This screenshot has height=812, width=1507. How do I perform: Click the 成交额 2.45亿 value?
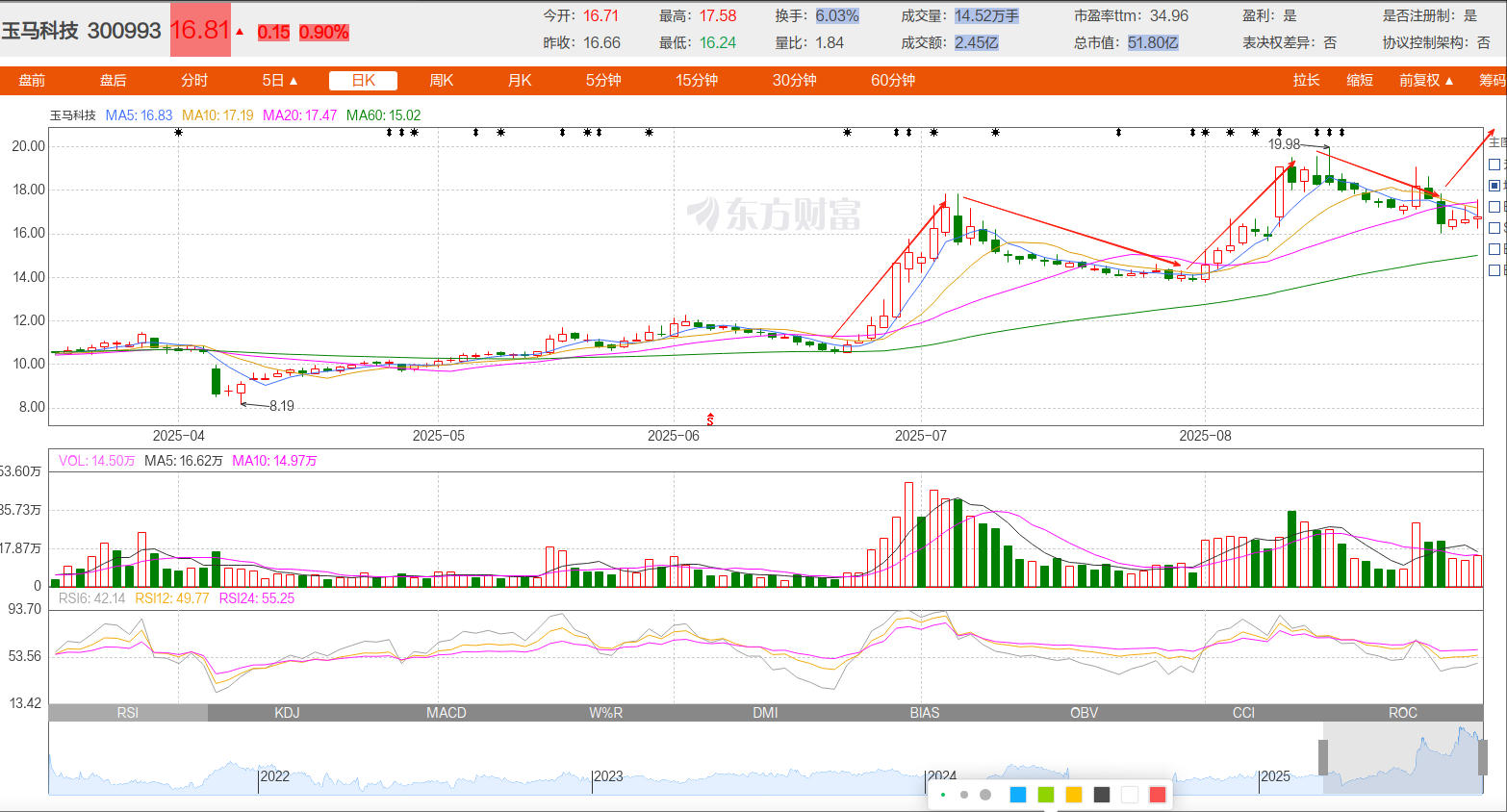[x=976, y=43]
